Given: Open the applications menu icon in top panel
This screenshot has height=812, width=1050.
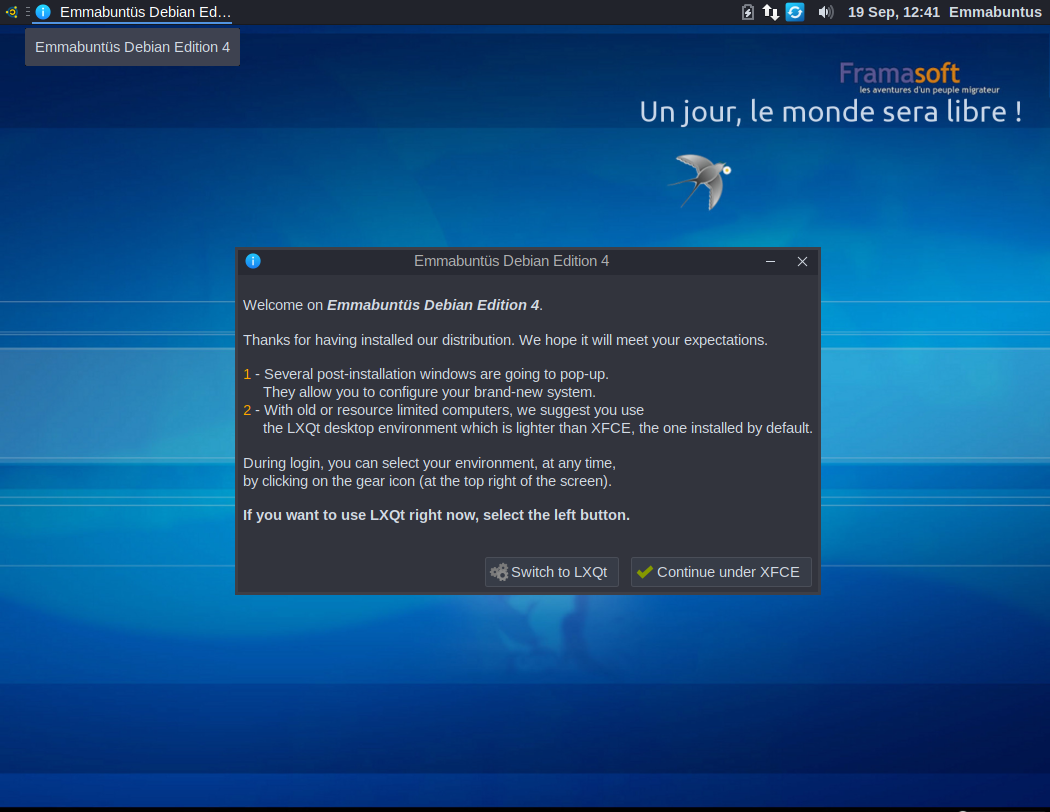Looking at the screenshot, I should pyautogui.click(x=11, y=12).
